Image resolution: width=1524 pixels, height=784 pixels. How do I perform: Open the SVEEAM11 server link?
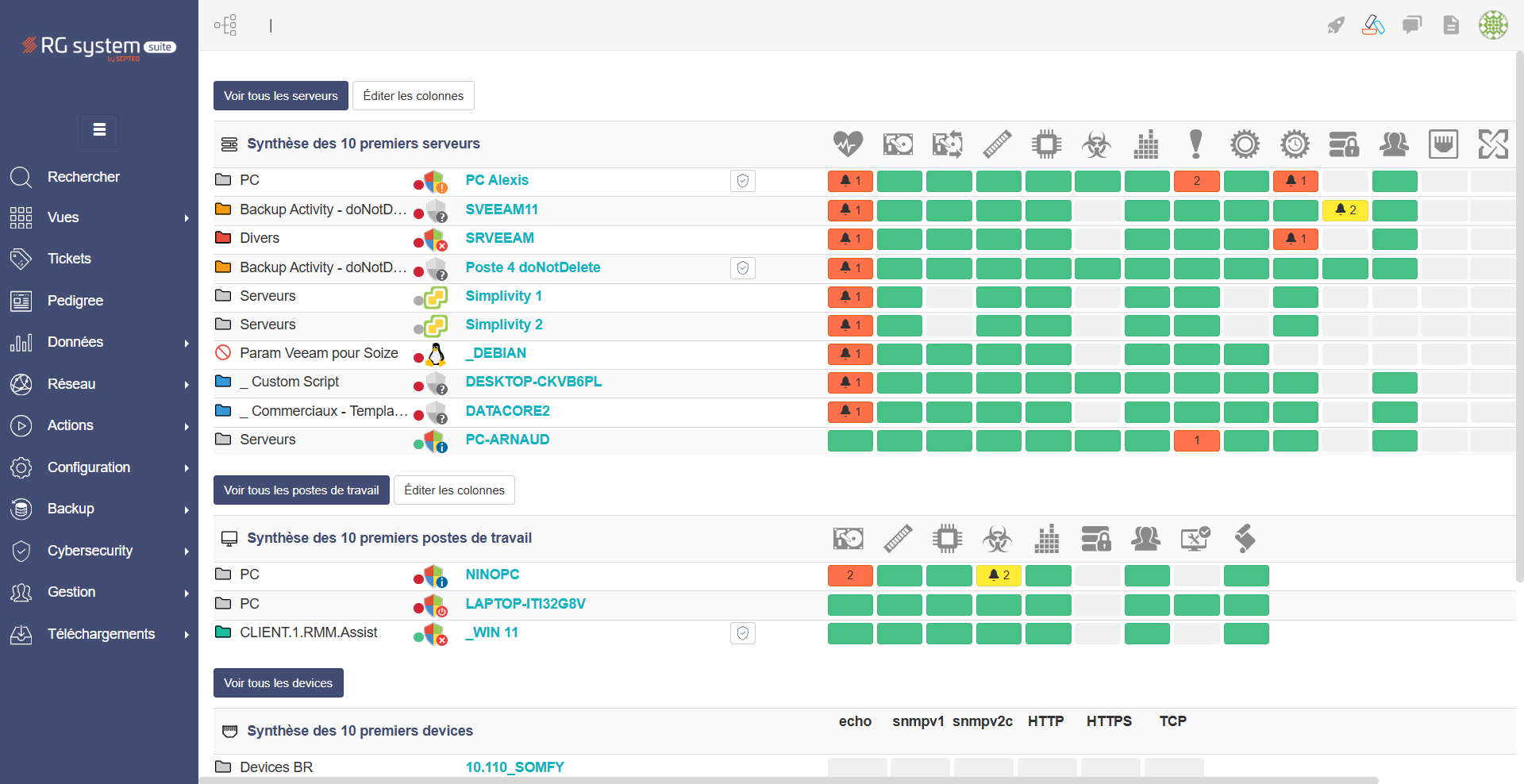[502, 209]
